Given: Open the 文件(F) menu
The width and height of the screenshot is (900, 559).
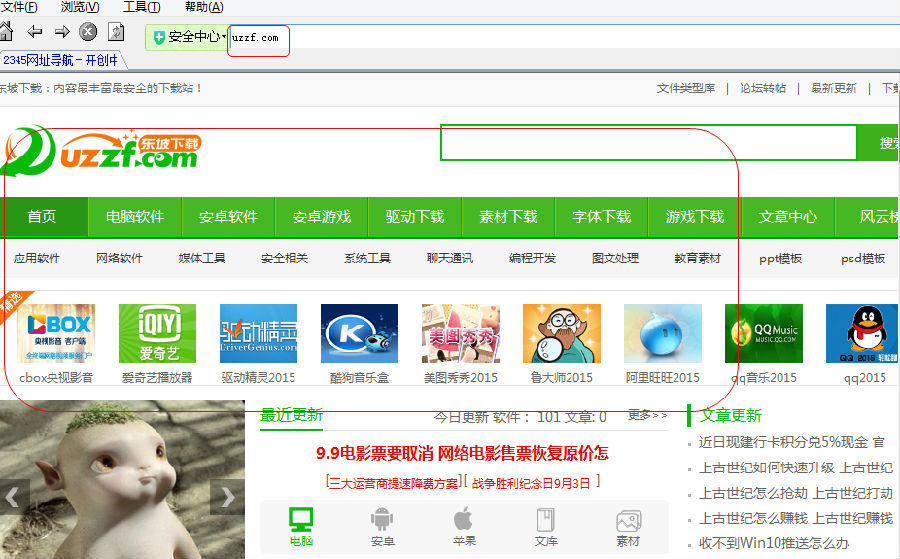Looking at the screenshot, I should click(19, 7).
